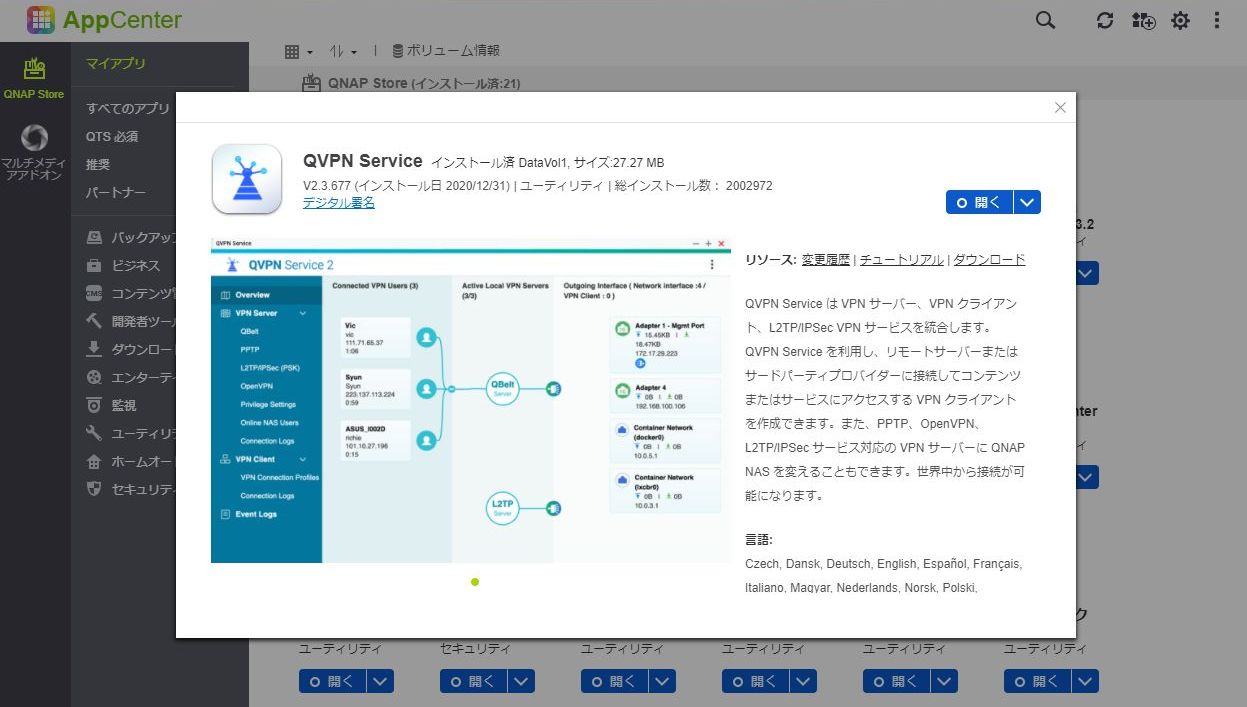Viewport: 1247px width, 707px height.
Task: Open the バックアップ category
Action: pyautogui.click(x=132, y=238)
